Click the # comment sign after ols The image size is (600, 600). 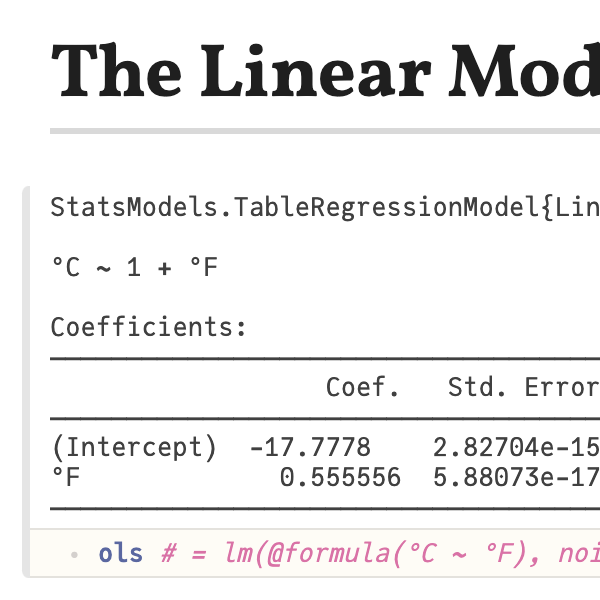169,554
